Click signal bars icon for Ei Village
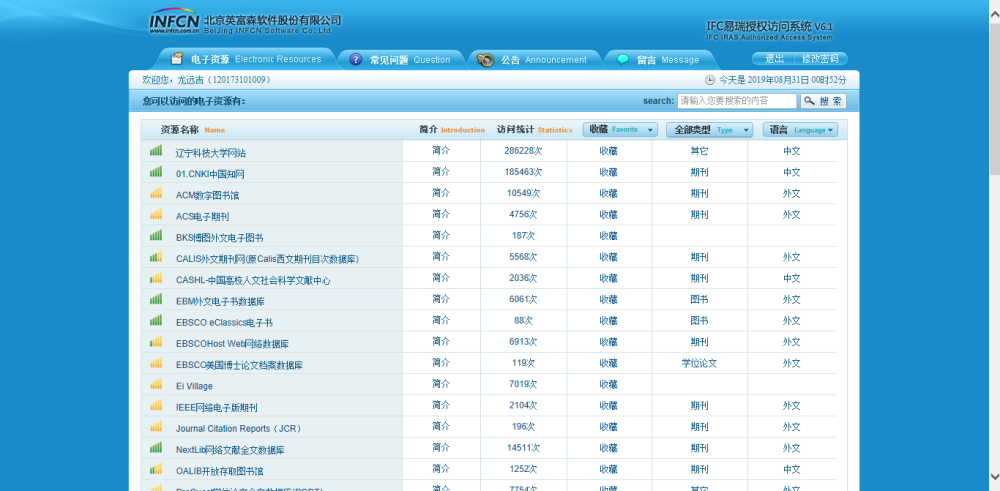Viewport: 1000px width, 491px height. tap(156, 384)
